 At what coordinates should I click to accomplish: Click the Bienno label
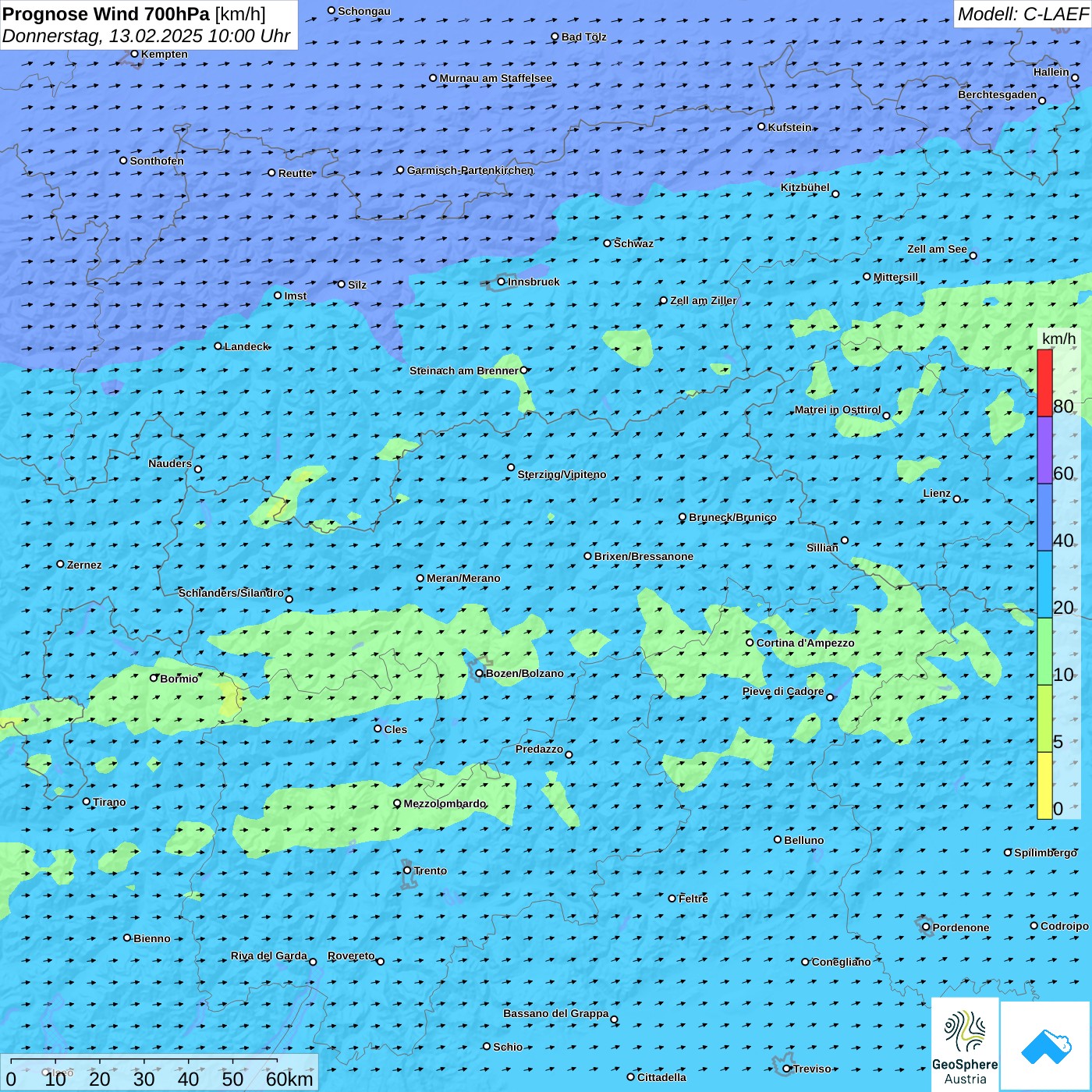point(152,938)
